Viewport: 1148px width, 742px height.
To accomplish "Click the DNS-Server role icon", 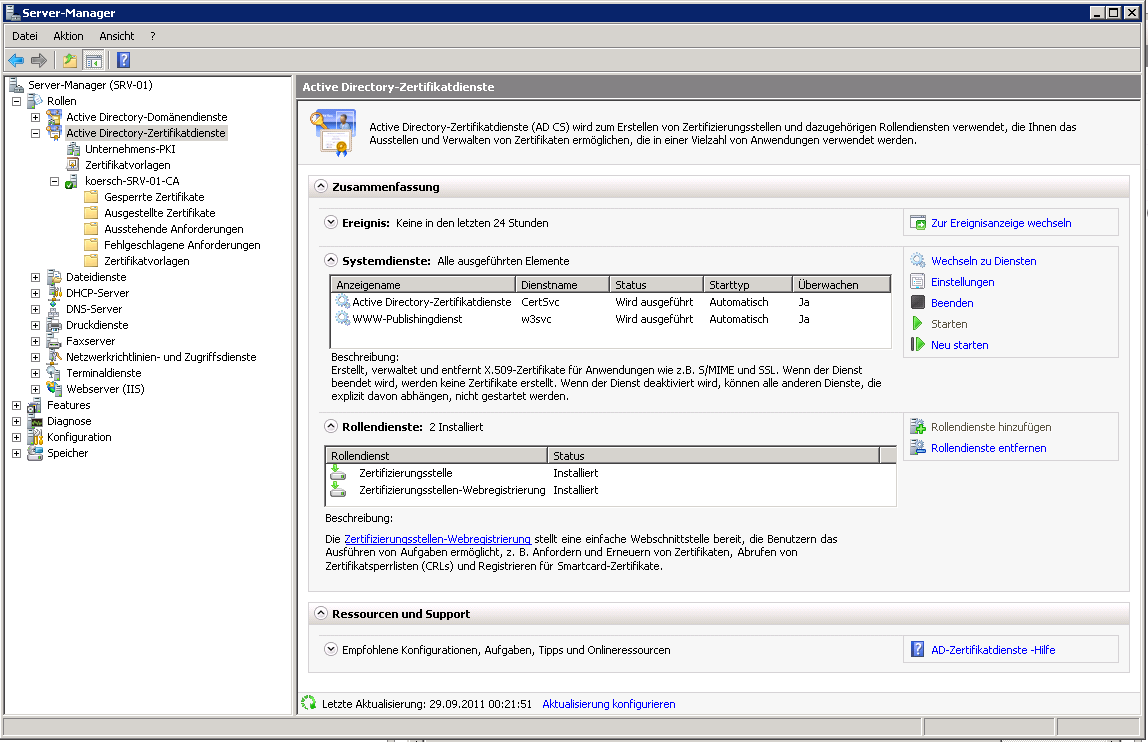I will pyautogui.click(x=54, y=309).
